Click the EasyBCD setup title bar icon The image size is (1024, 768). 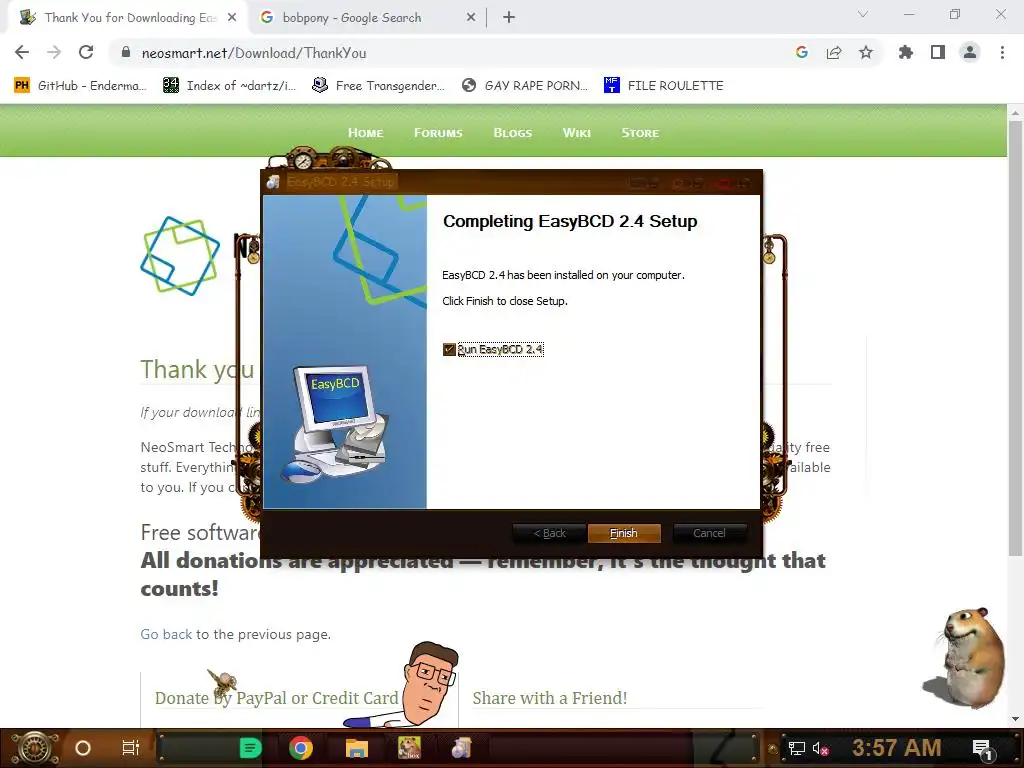(273, 182)
